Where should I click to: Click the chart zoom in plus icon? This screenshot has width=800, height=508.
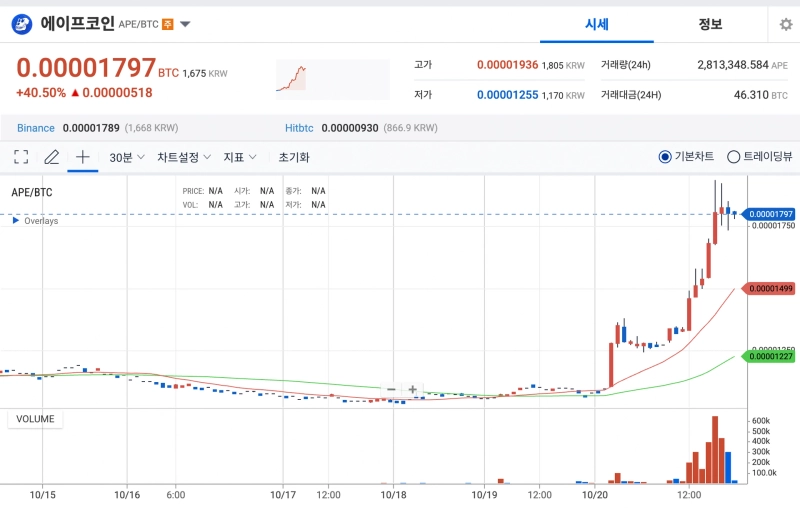pos(412,389)
